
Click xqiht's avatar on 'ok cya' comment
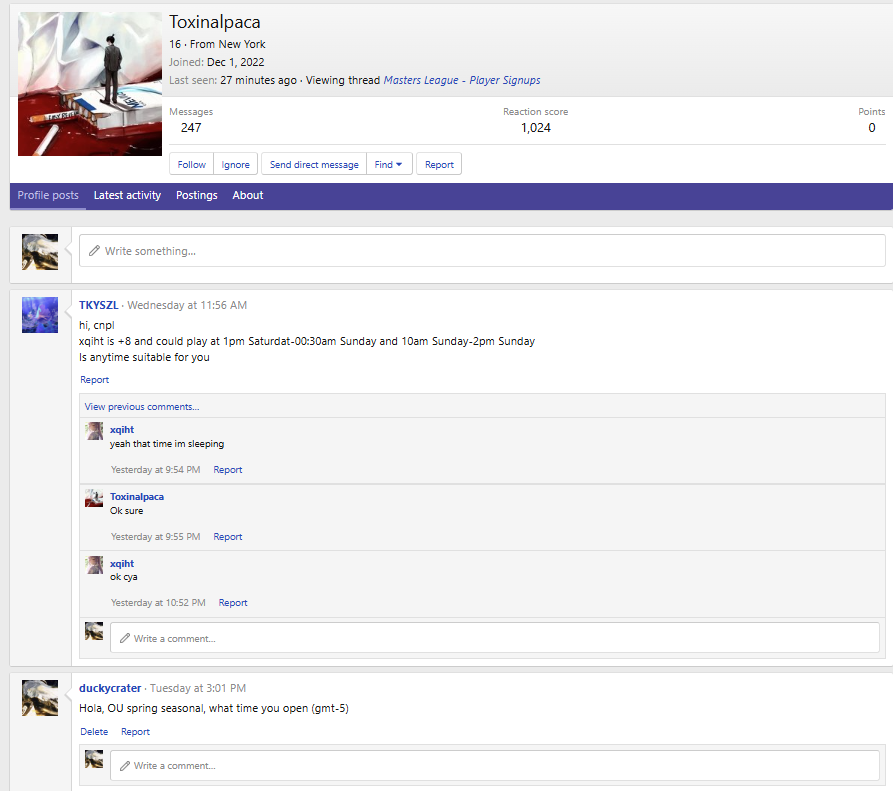pyautogui.click(x=94, y=565)
